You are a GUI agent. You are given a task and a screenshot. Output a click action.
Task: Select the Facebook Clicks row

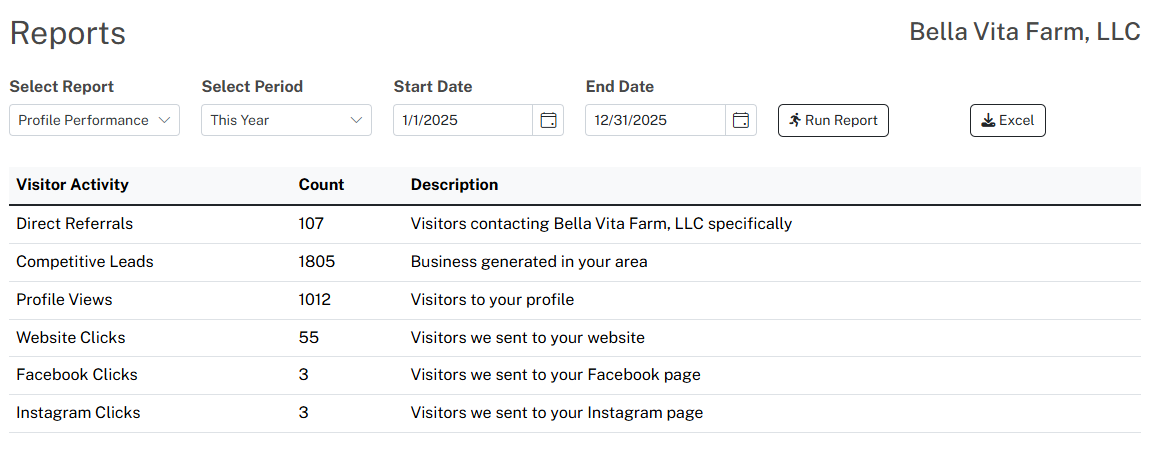(575, 375)
